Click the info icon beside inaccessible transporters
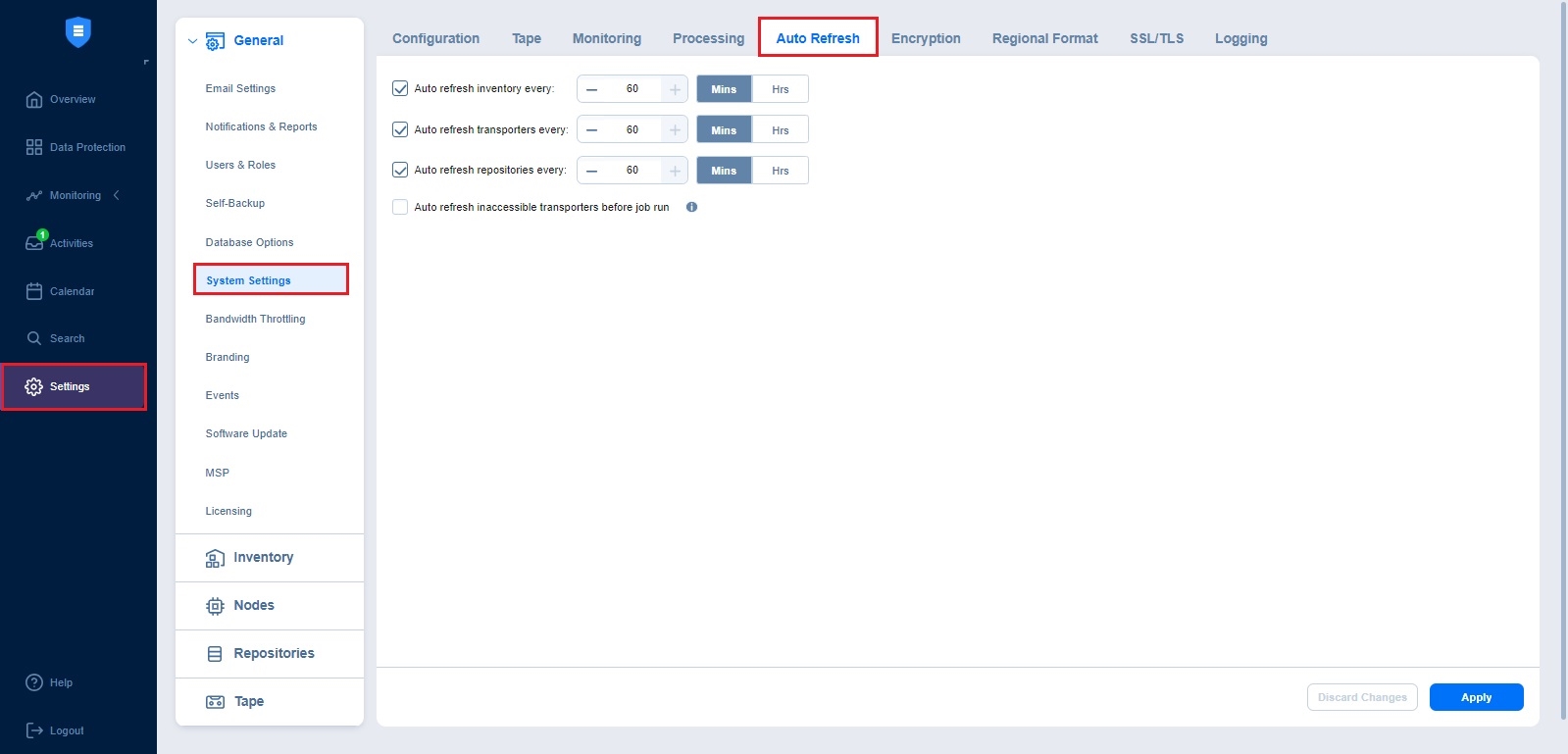The image size is (1568, 754). coord(691,207)
